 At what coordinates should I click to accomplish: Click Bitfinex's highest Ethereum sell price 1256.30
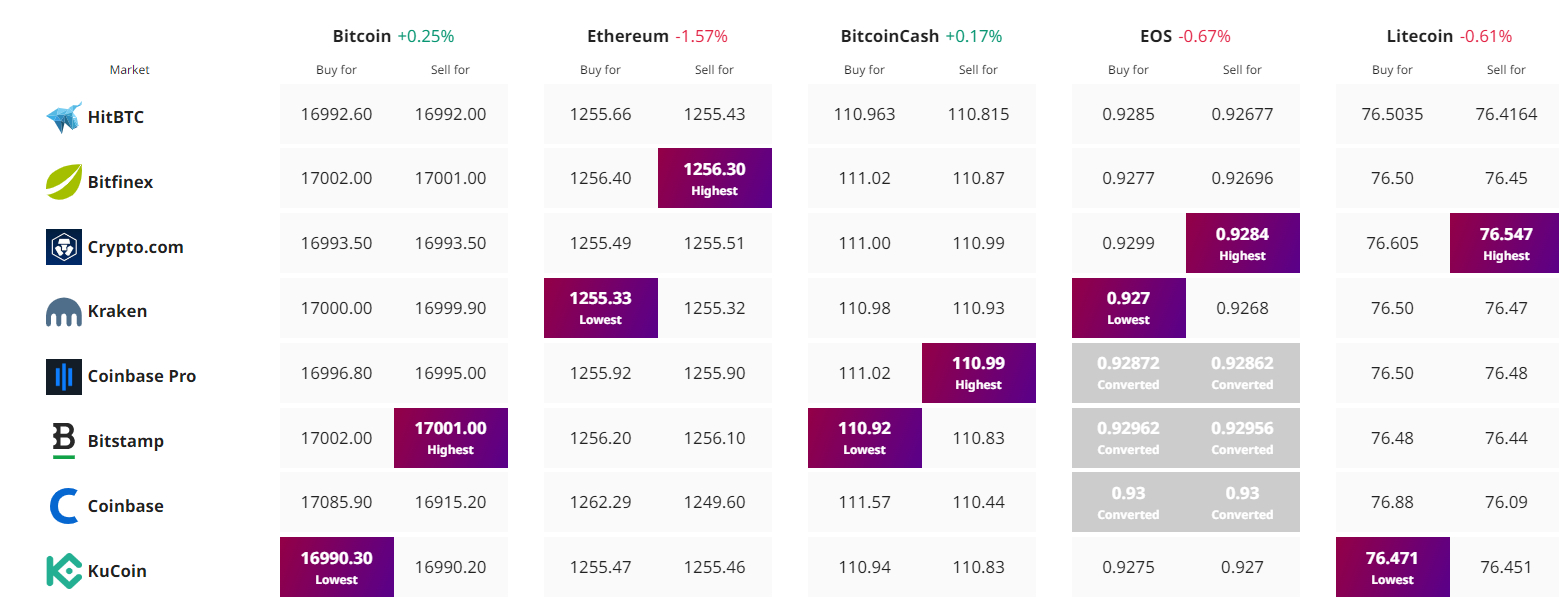tap(714, 178)
